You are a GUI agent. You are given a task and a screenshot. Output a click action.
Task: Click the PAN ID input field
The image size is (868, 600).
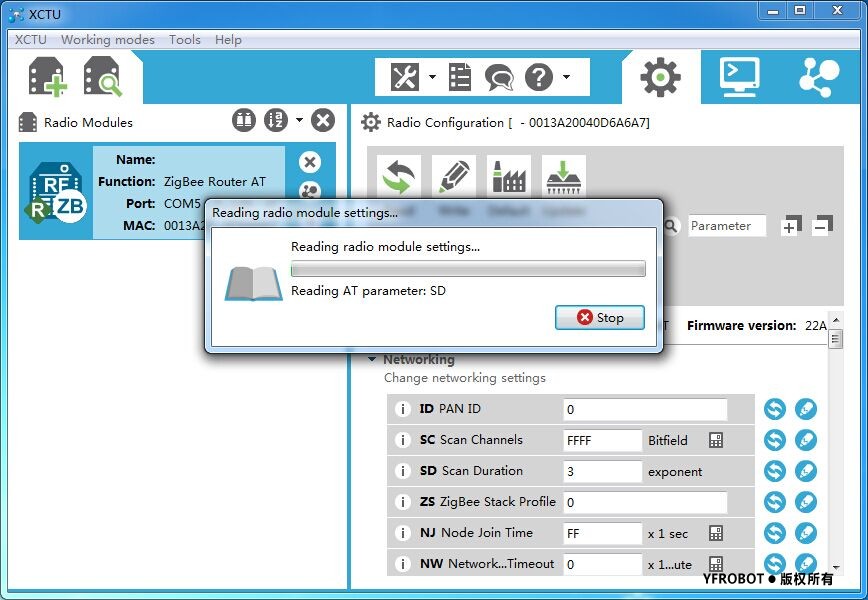[644, 409]
